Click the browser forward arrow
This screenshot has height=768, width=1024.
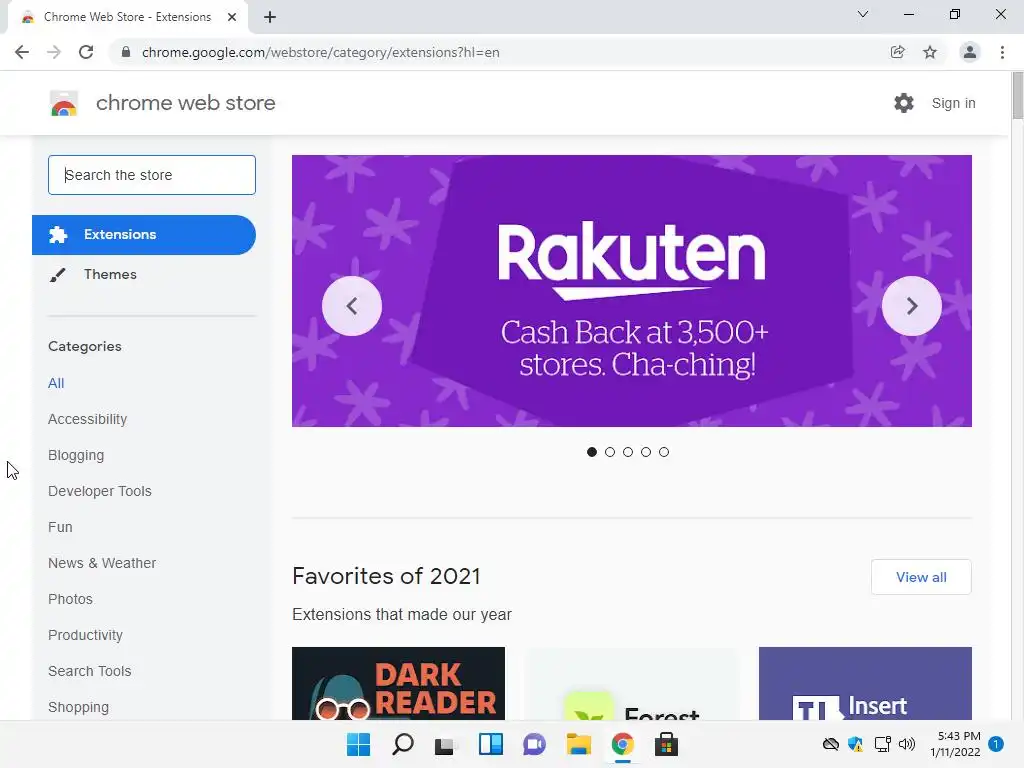pos(54,52)
